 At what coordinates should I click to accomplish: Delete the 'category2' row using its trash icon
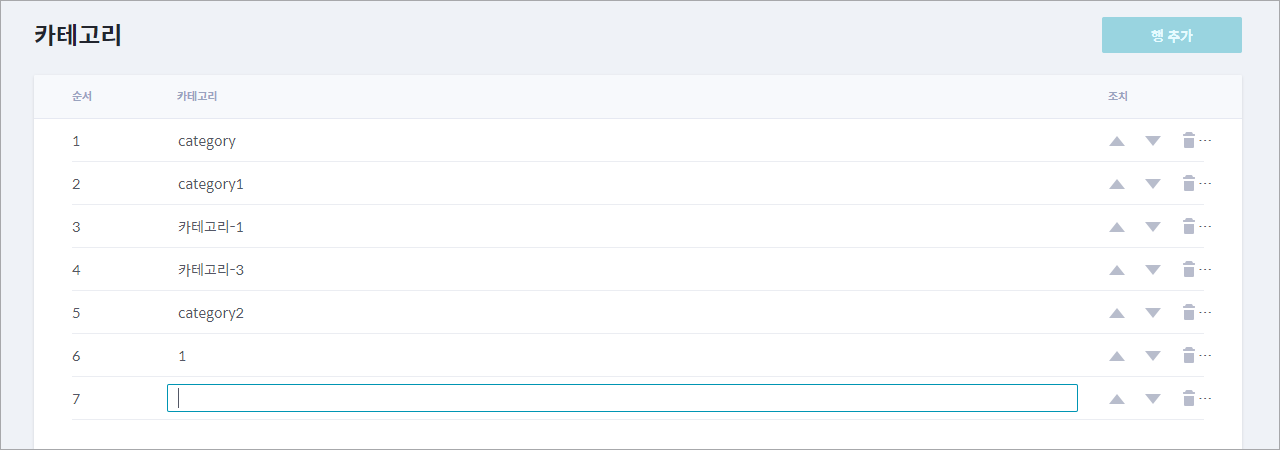point(1189,312)
